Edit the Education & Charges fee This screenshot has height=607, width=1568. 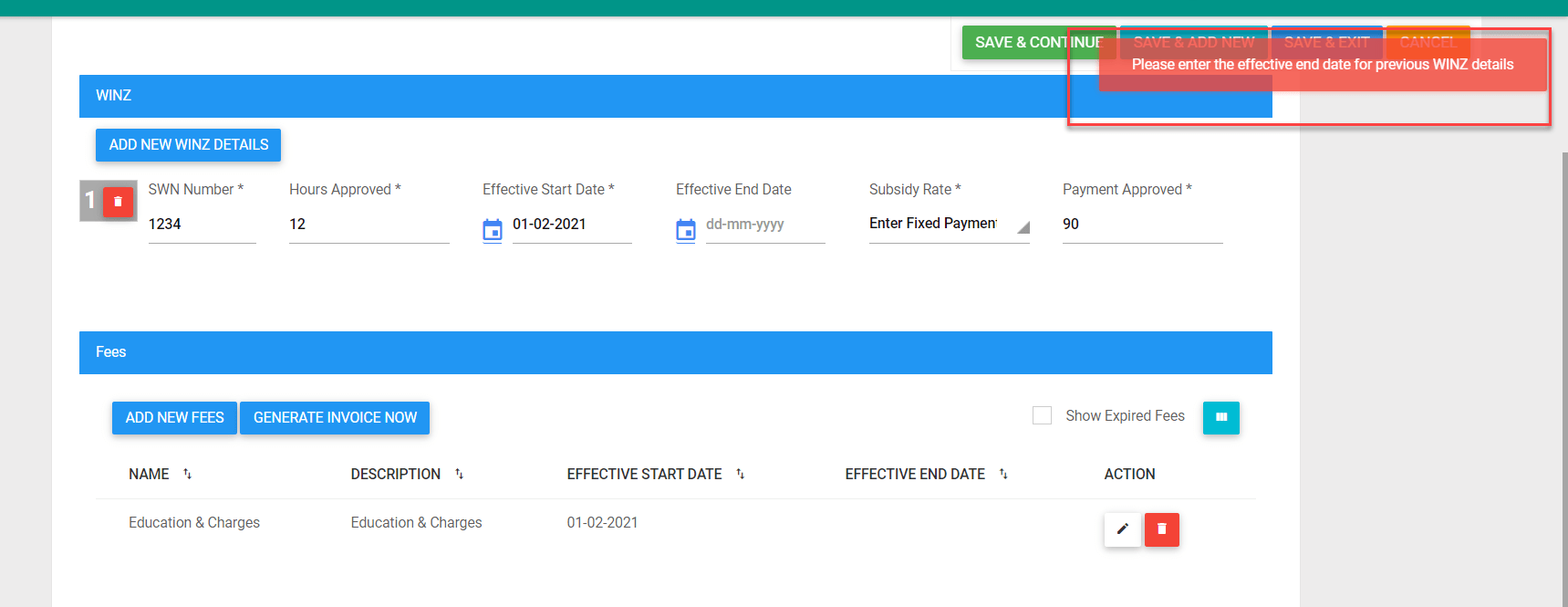coord(1123,529)
